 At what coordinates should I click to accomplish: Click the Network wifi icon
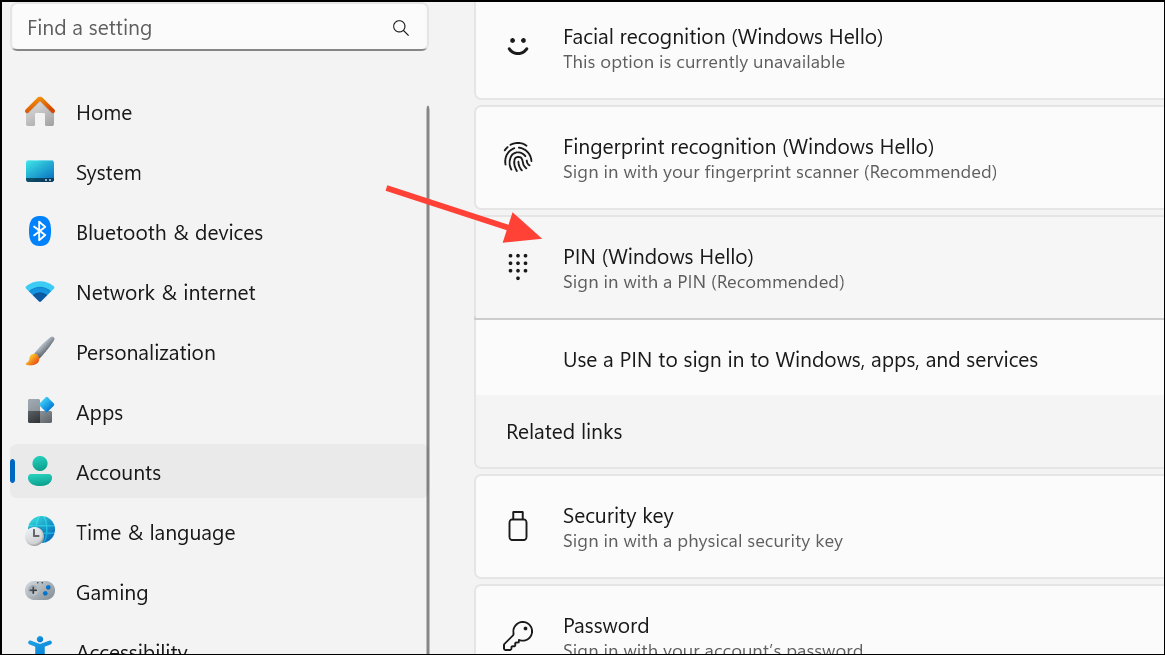coord(40,292)
